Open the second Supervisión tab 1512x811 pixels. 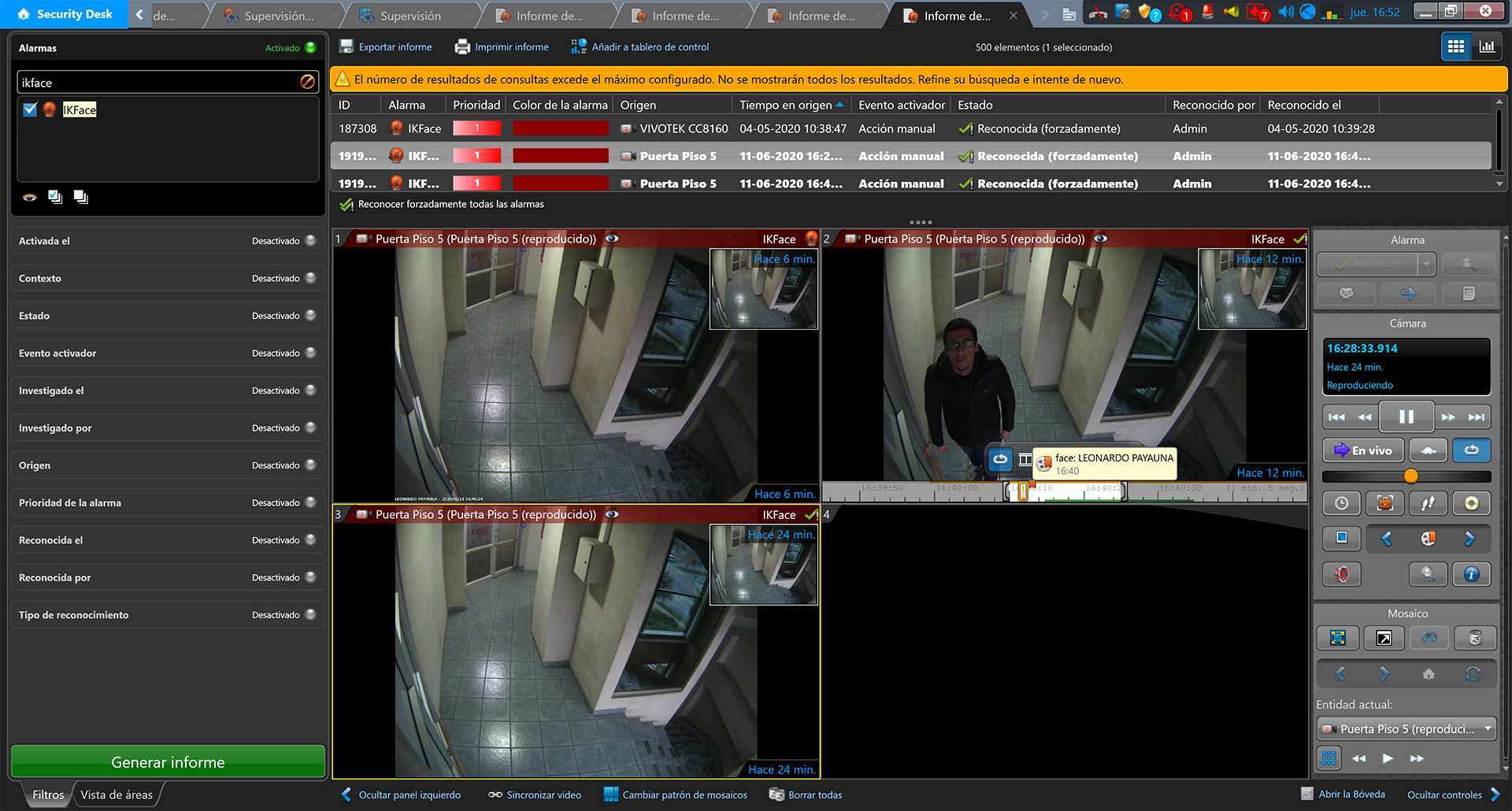tap(409, 16)
